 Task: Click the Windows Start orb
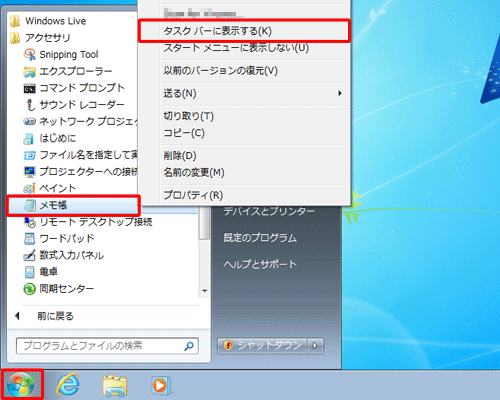(22, 385)
